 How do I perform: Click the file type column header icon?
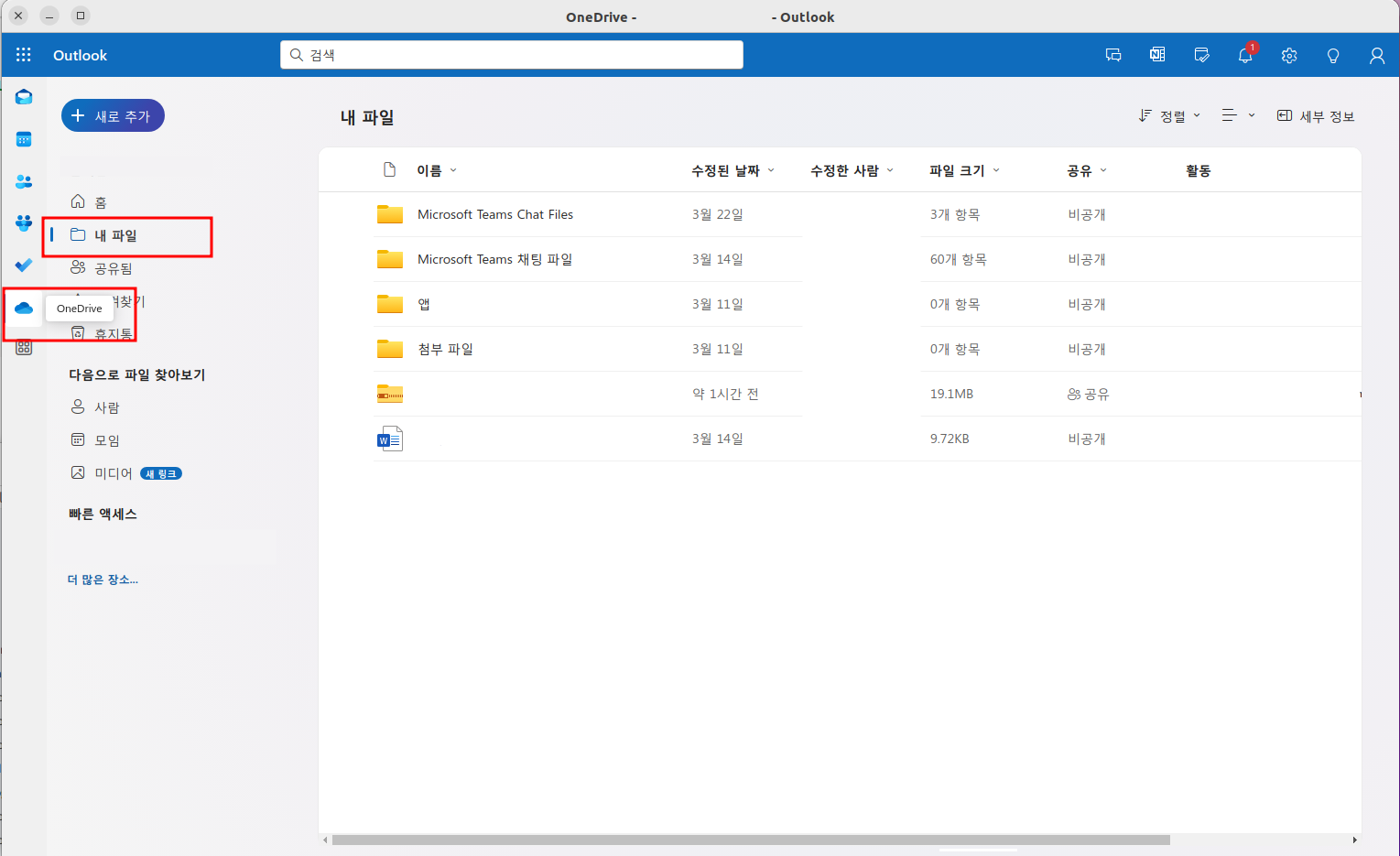coord(390,170)
